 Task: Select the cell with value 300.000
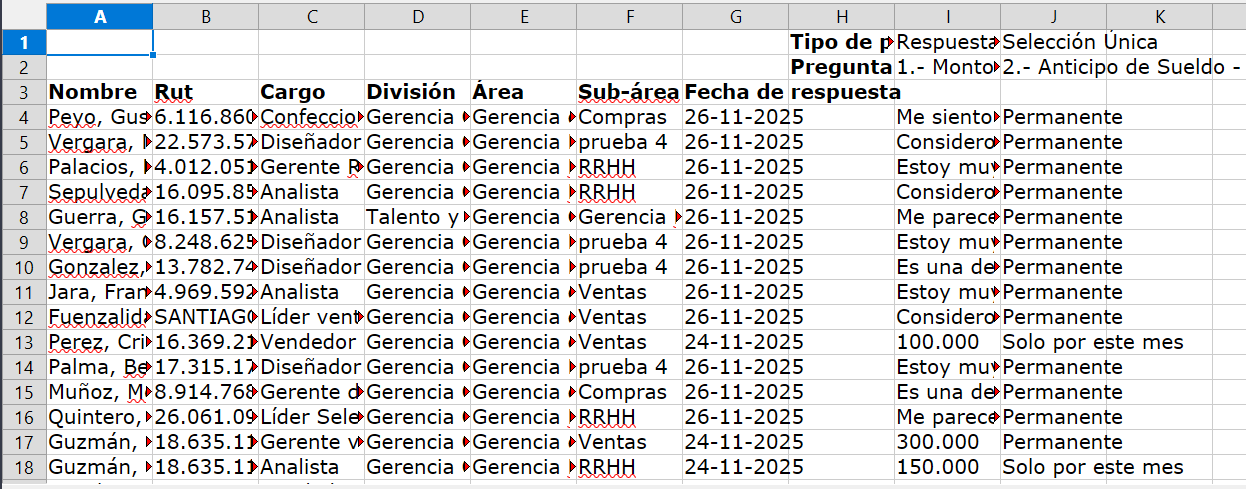(x=946, y=442)
